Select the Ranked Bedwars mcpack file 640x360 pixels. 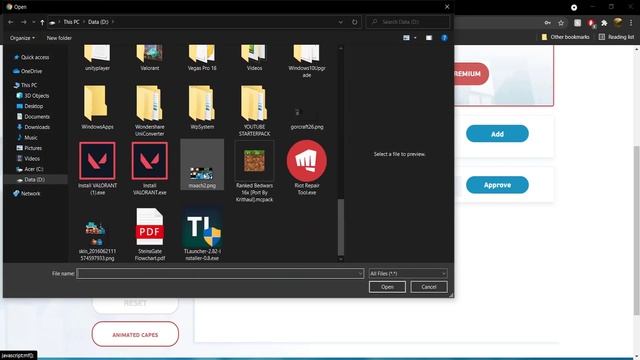pyautogui.click(x=254, y=171)
